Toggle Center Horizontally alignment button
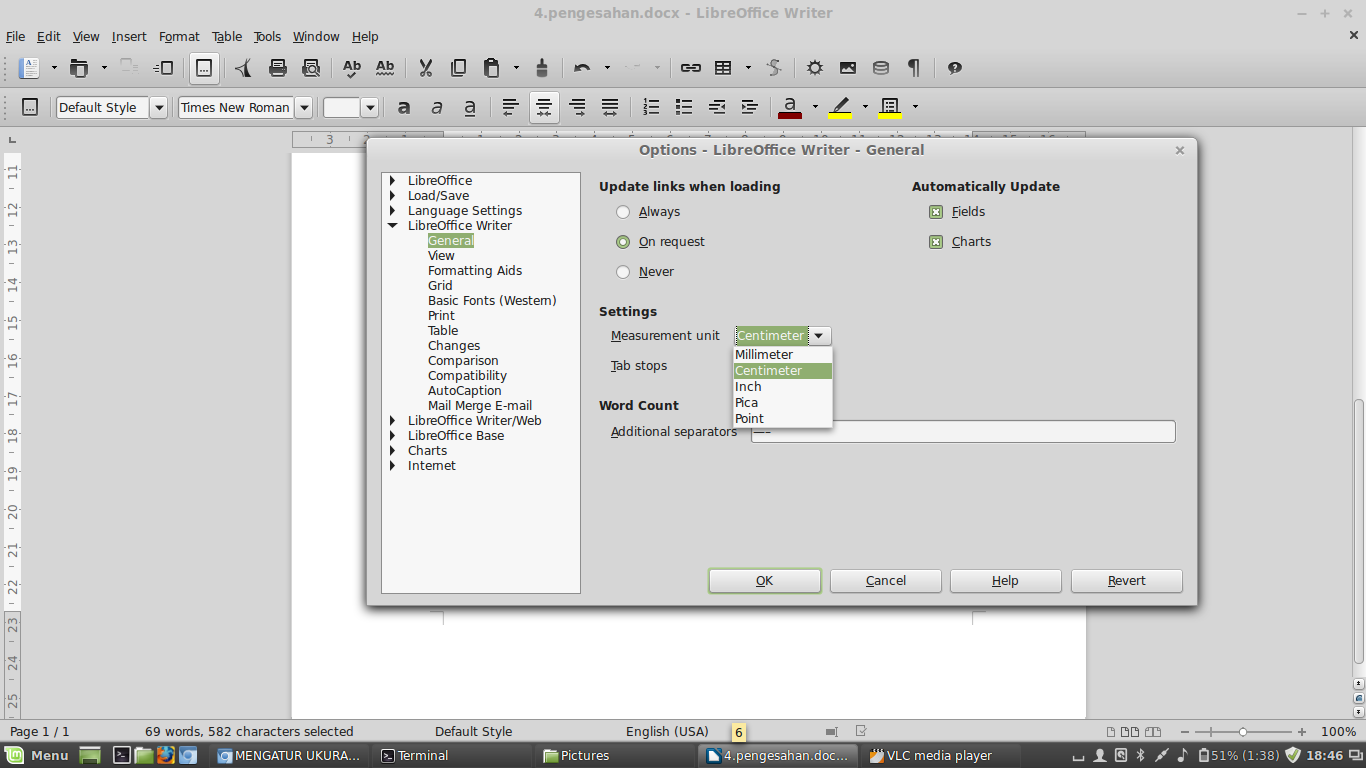This screenshot has width=1366, height=768. pos(544,107)
